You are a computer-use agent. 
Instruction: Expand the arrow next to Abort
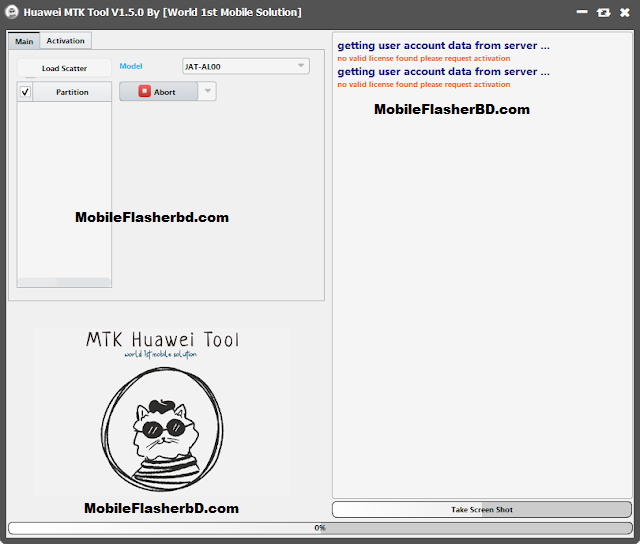[x=207, y=91]
